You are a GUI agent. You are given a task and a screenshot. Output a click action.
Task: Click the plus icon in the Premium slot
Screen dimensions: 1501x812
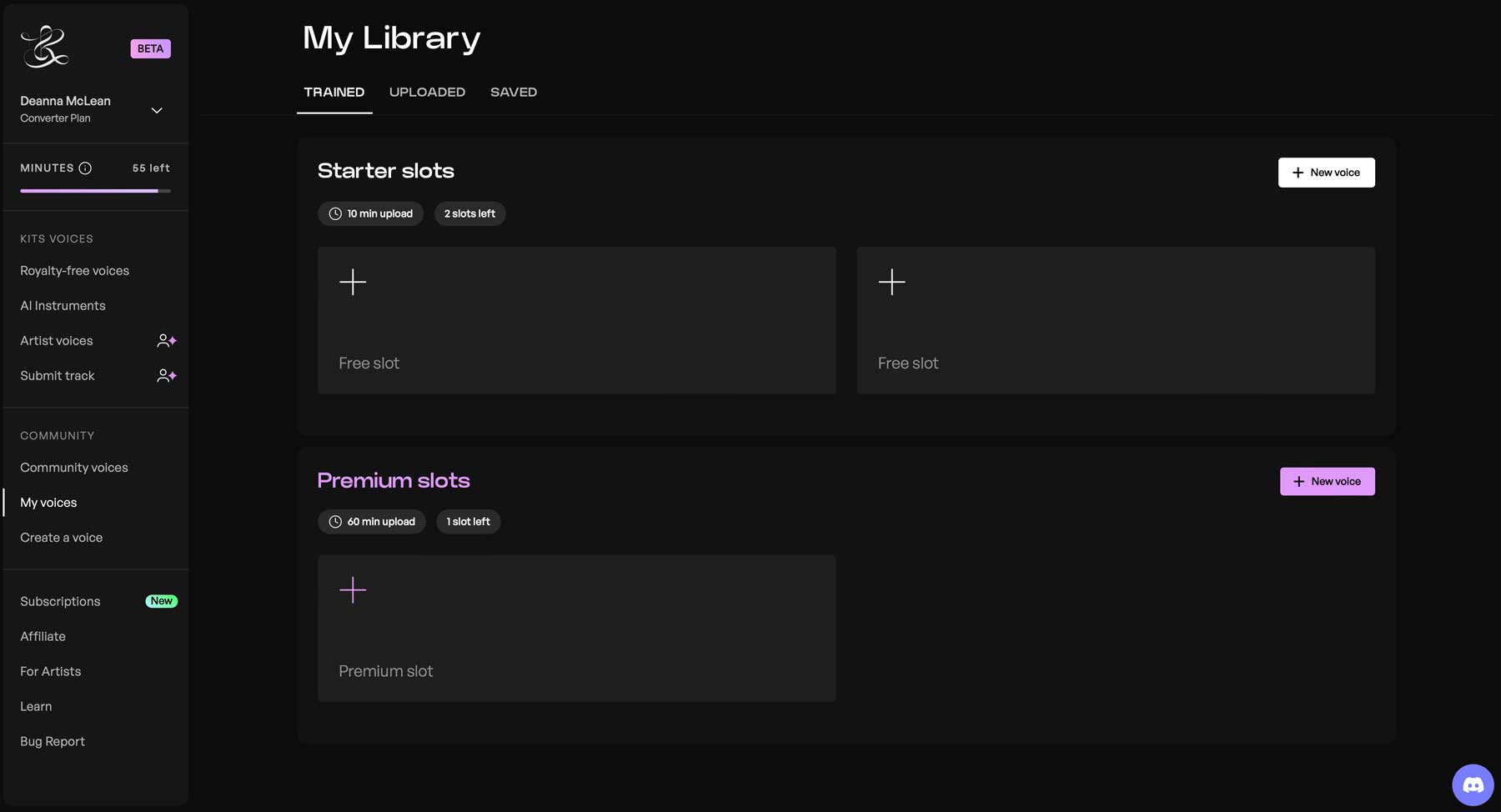click(353, 589)
